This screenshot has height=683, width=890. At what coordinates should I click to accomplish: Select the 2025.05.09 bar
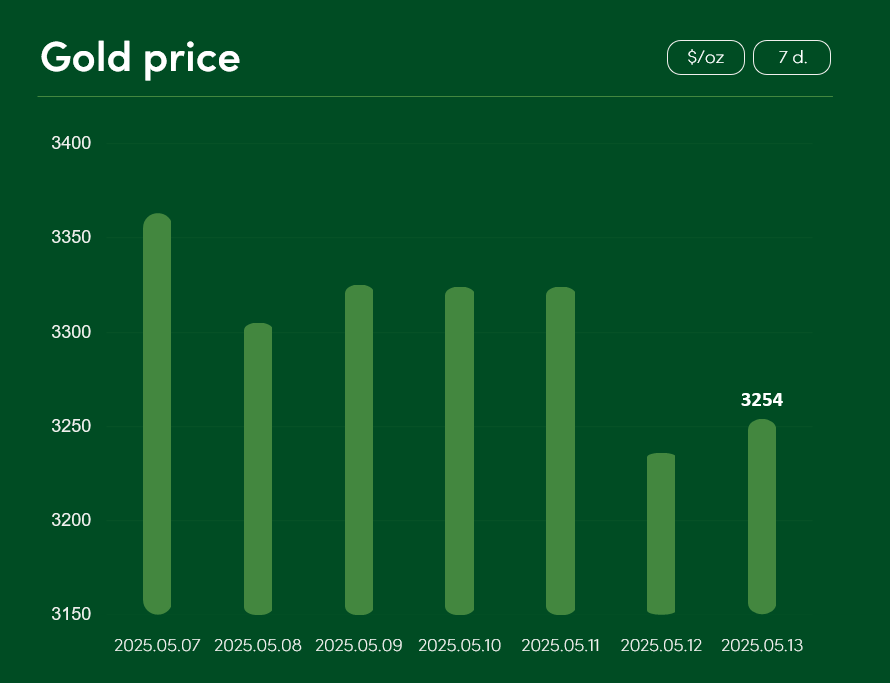tap(359, 450)
